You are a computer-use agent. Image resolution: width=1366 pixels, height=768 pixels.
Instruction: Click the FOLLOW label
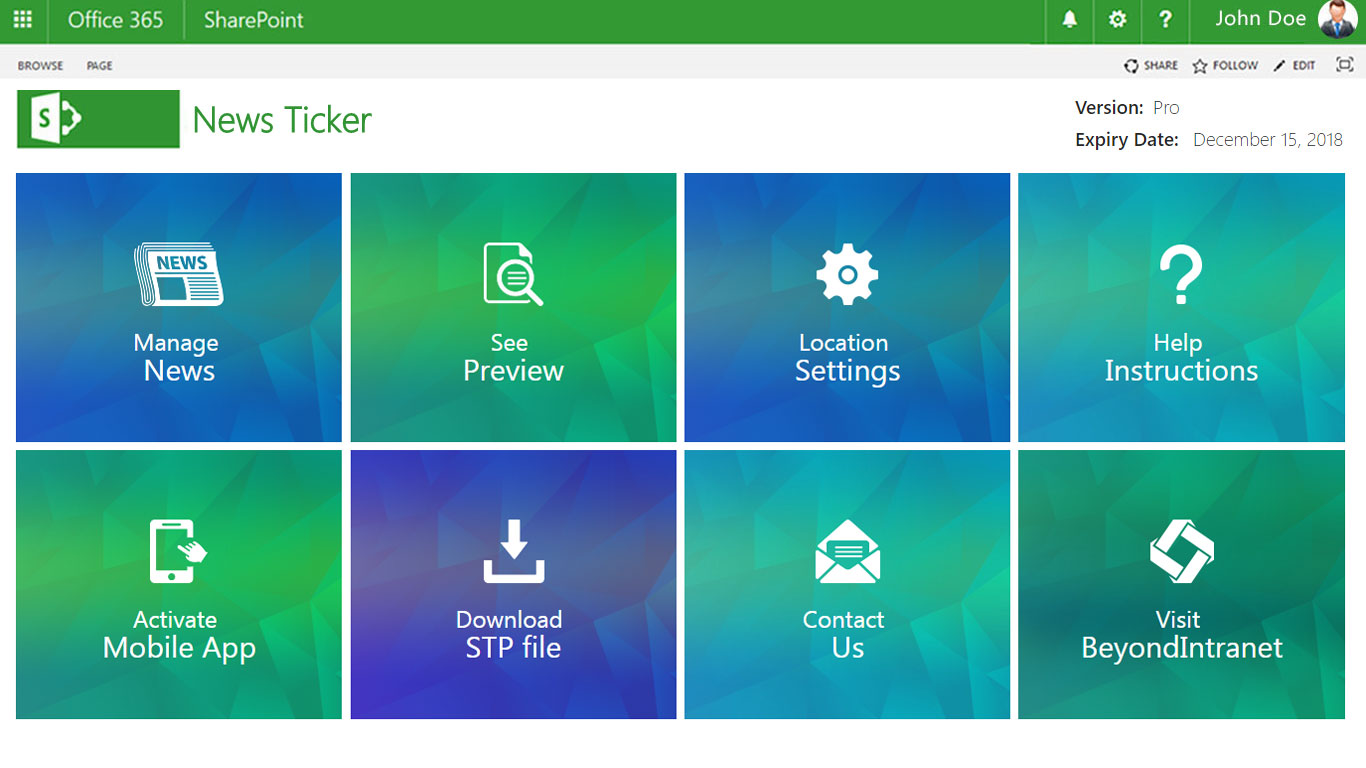[x=1235, y=66]
